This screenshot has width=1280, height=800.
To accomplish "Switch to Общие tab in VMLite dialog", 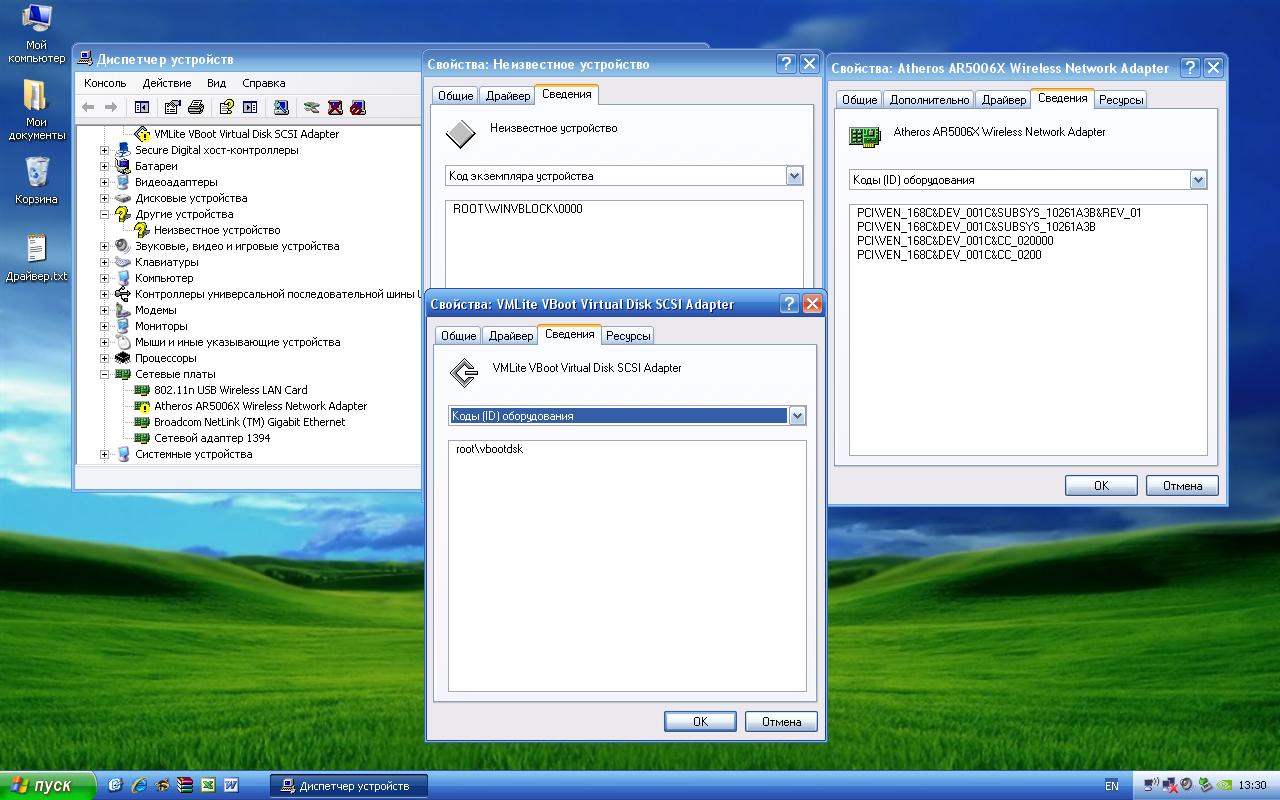I will pyautogui.click(x=459, y=336).
